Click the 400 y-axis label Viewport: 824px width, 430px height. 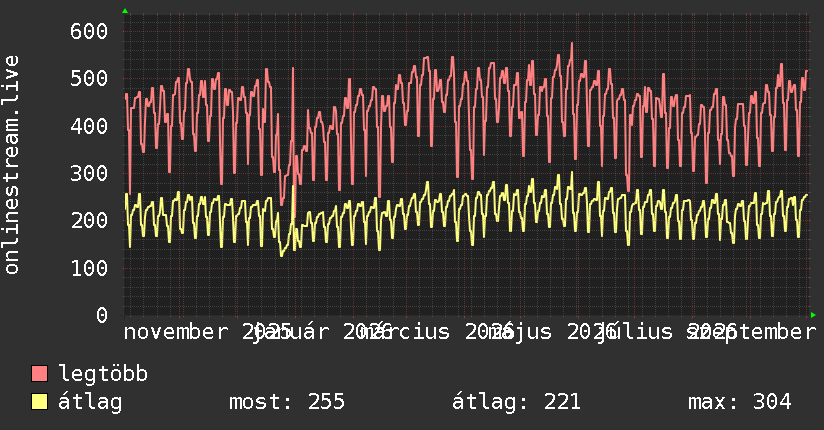[89, 126]
